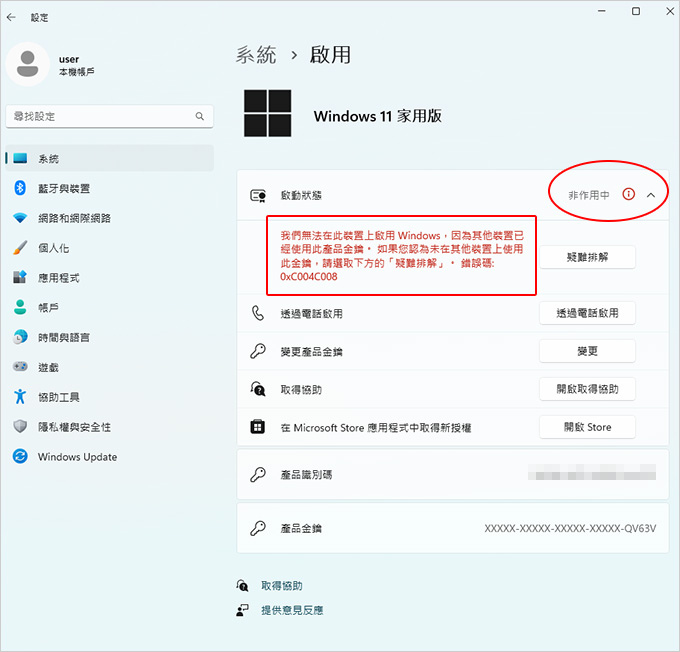Screen dimensions: 680x652
Task: Open 時間與語言 via its globe clock icon
Action: 20,337
